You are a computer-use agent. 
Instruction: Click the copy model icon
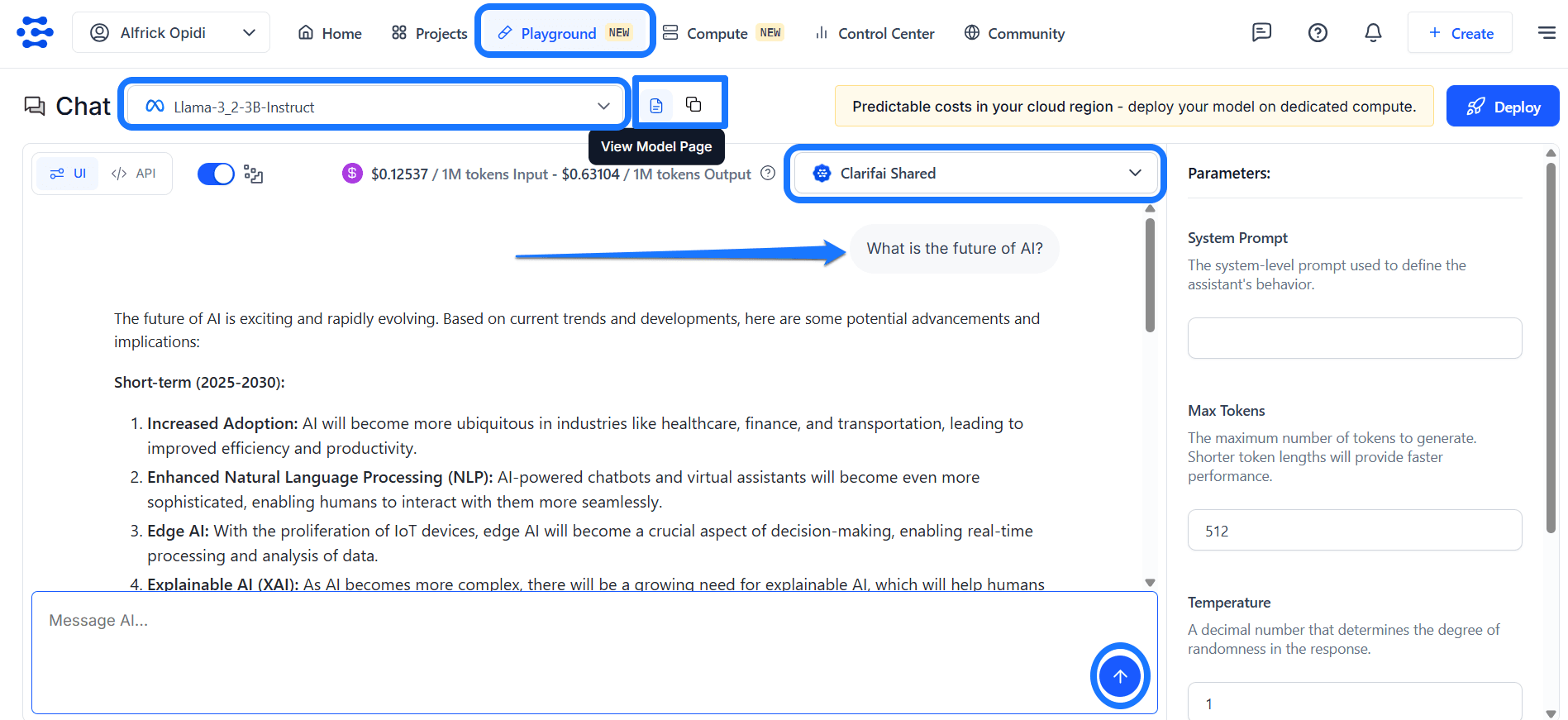693,104
